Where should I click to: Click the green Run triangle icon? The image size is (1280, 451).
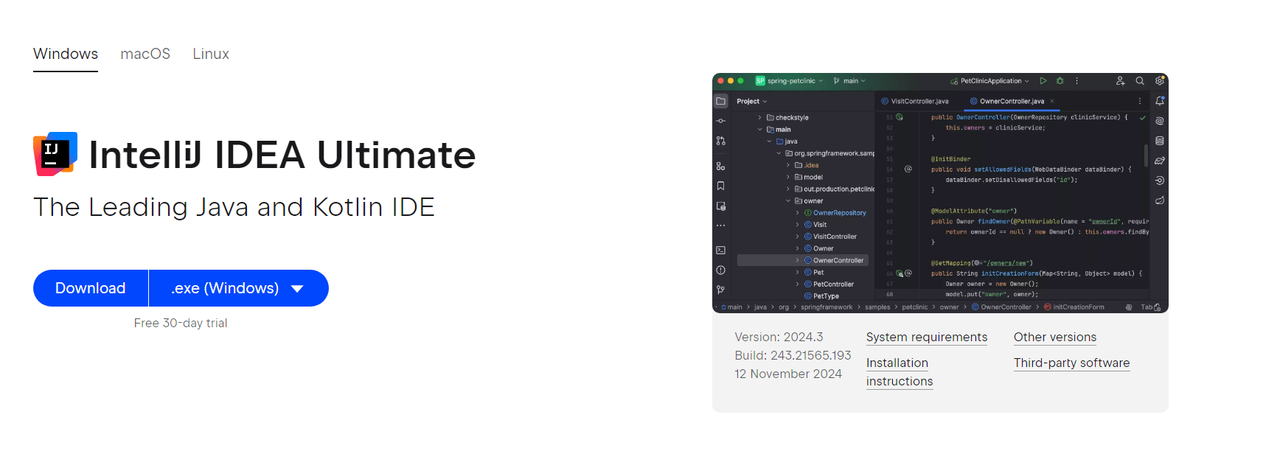point(1043,80)
